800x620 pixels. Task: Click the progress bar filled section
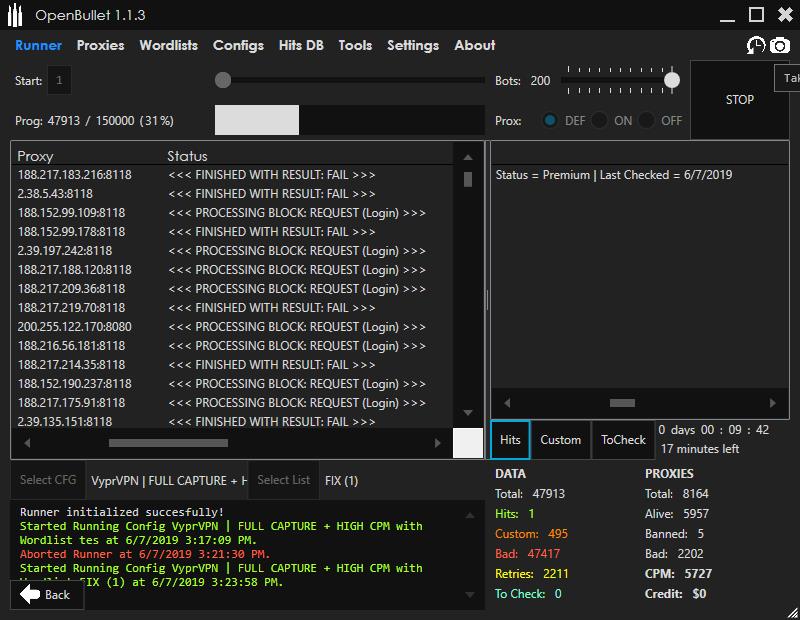[257, 120]
